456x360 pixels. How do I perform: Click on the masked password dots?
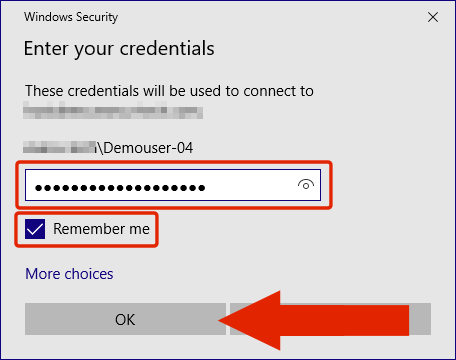pos(120,188)
